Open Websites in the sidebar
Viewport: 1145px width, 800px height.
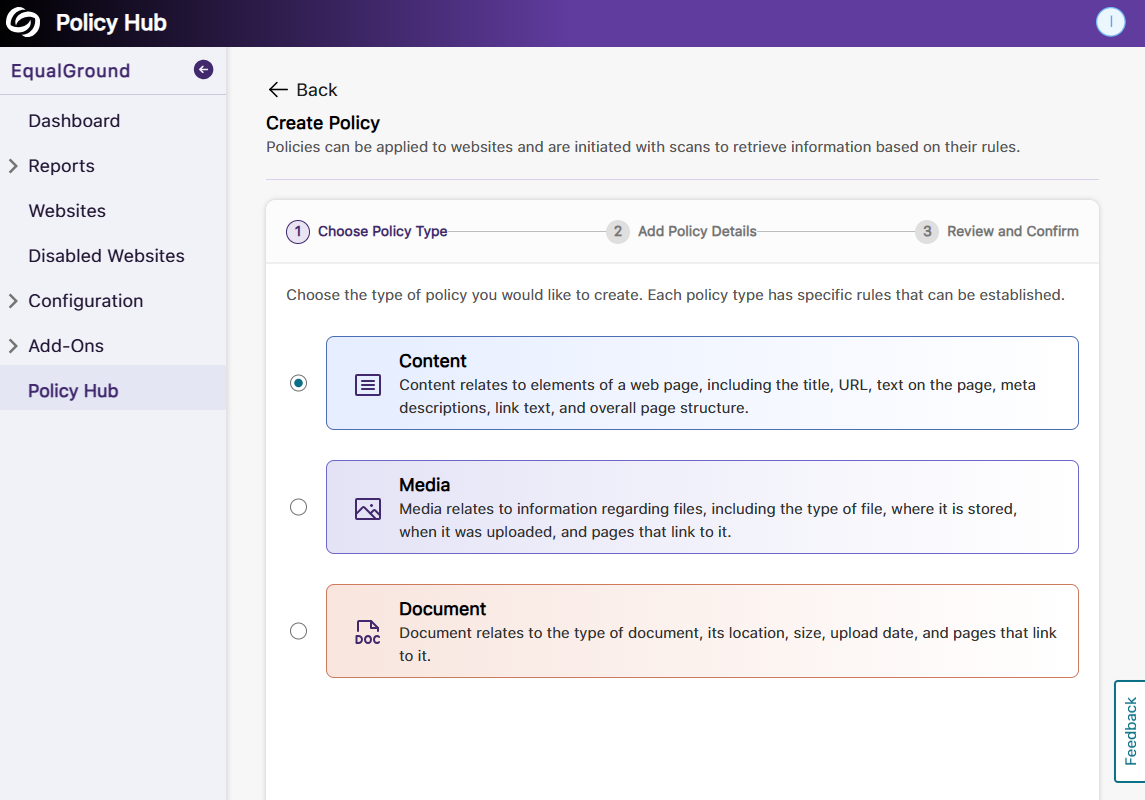click(x=67, y=211)
